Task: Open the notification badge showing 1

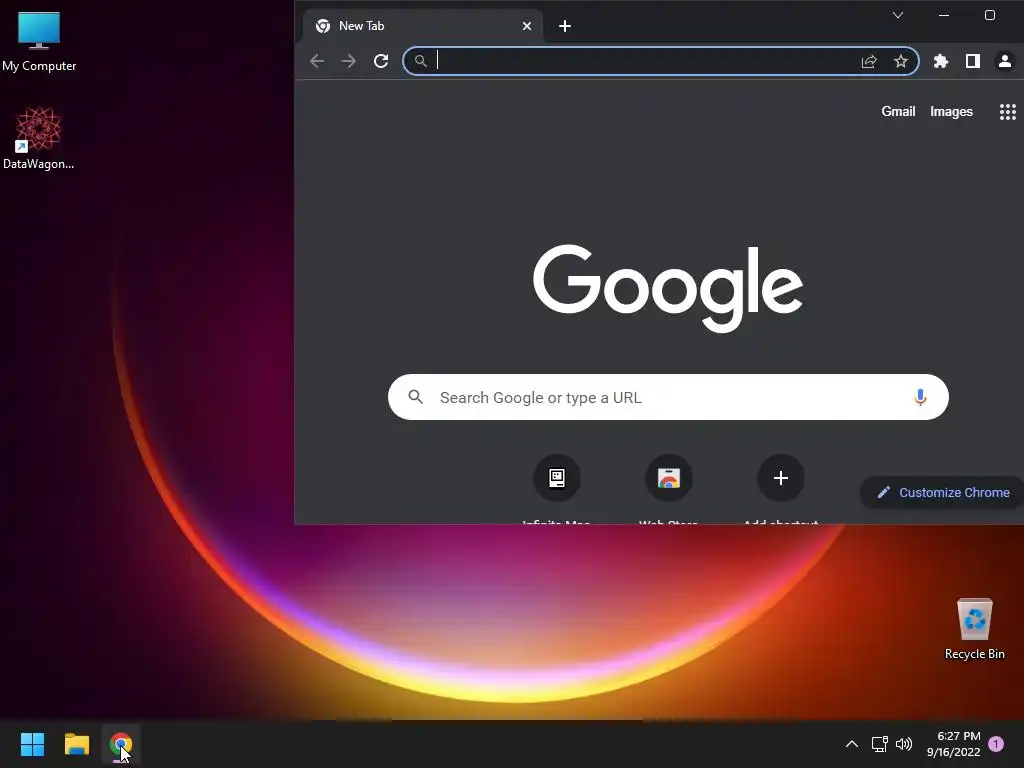Action: [x=996, y=744]
